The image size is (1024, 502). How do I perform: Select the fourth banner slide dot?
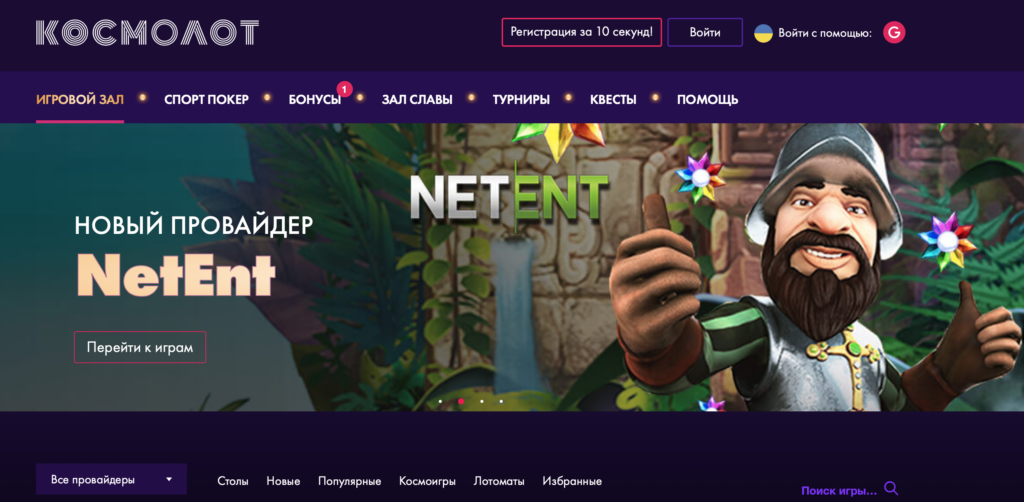501,401
